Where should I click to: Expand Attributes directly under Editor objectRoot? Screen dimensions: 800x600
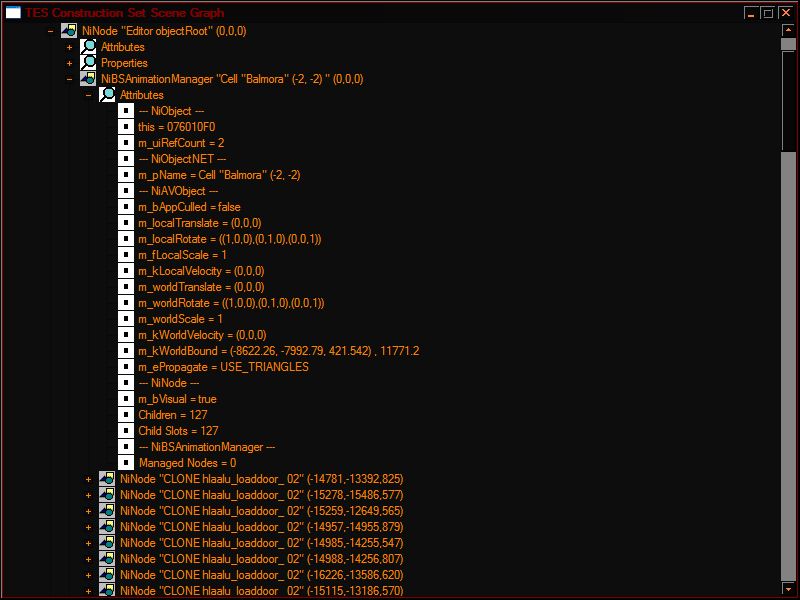(x=69, y=47)
